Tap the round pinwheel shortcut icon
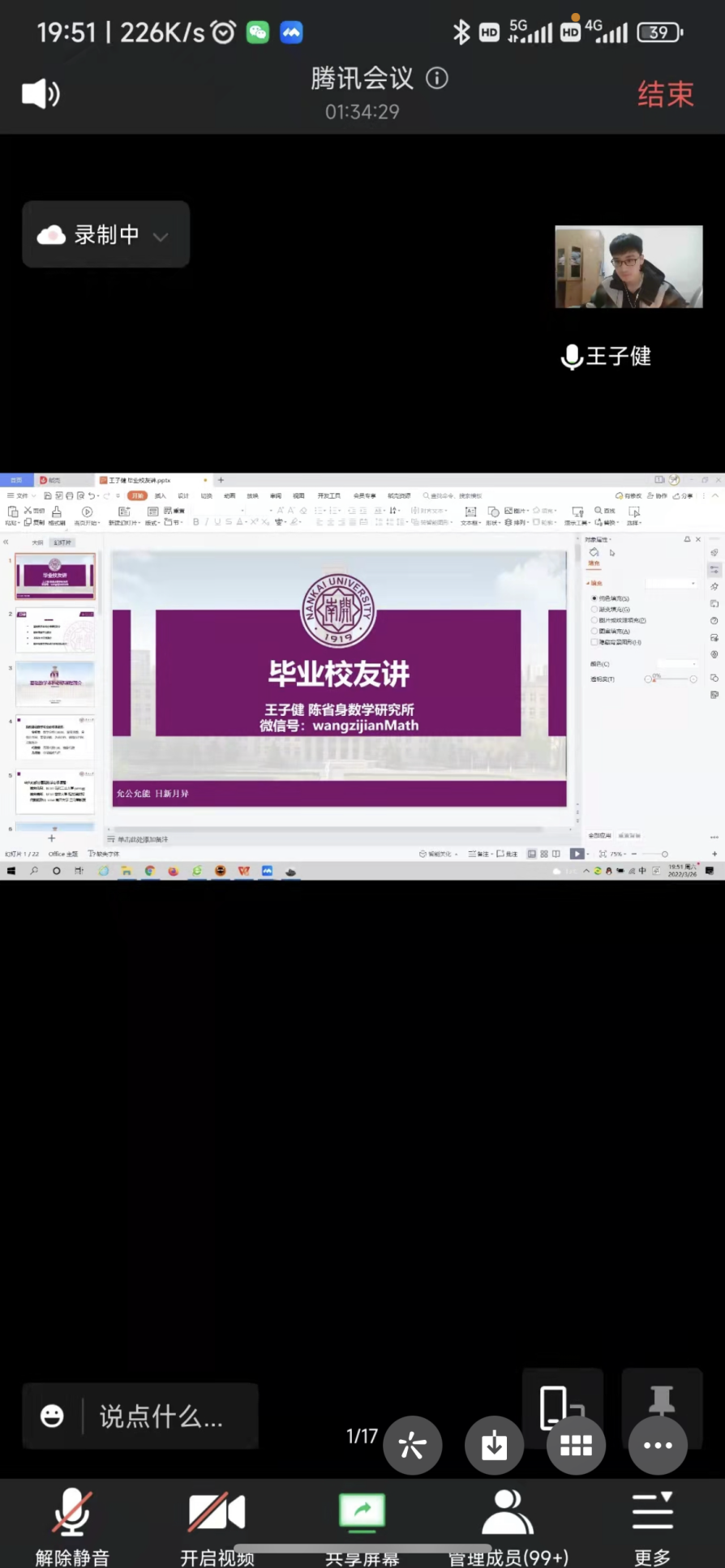 [412, 1445]
